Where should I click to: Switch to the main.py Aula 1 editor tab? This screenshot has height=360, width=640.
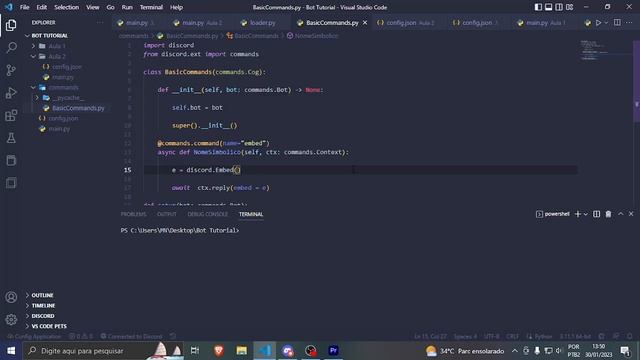click(x=546, y=23)
